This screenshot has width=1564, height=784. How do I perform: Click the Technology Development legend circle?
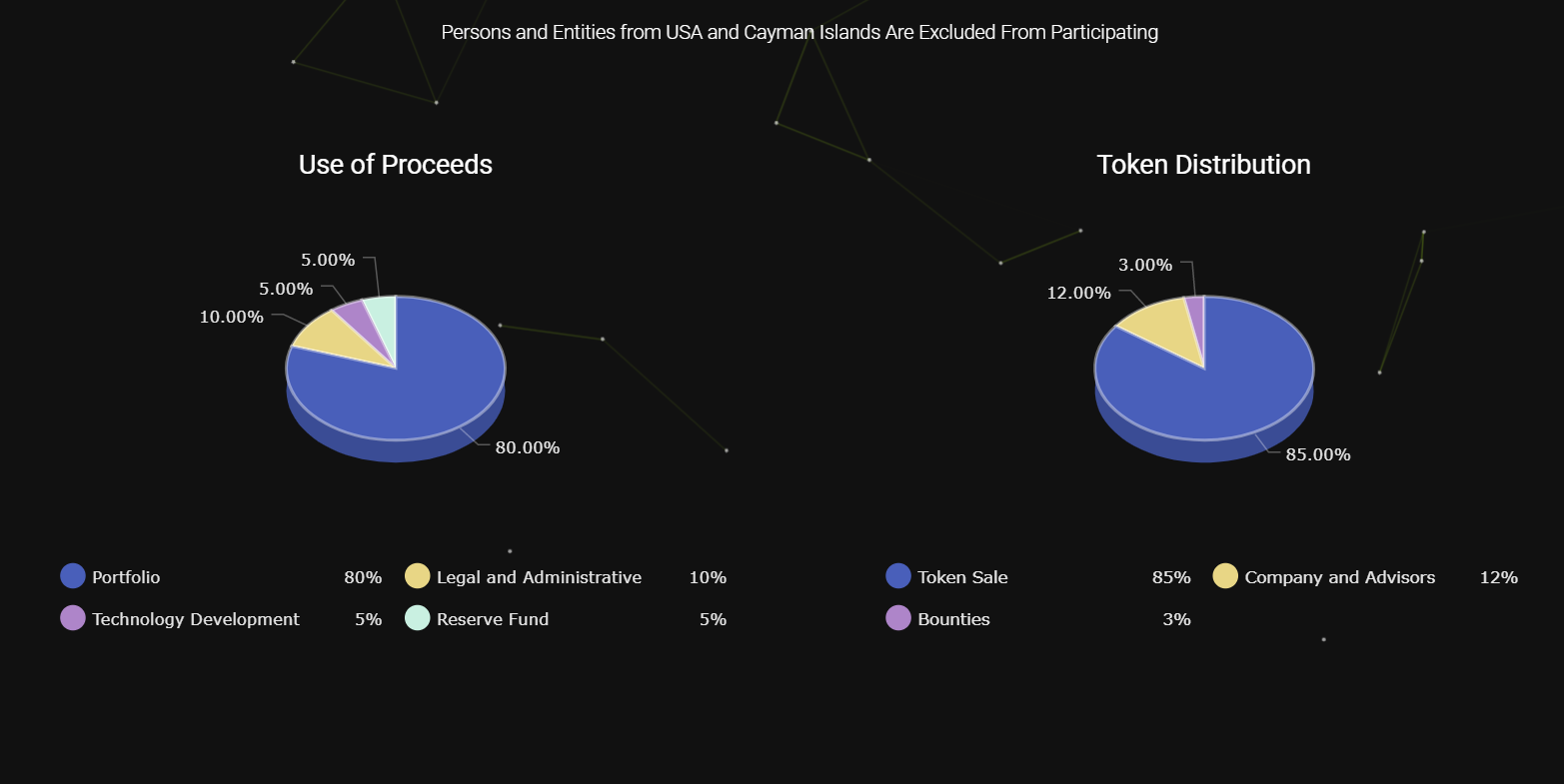point(73,618)
